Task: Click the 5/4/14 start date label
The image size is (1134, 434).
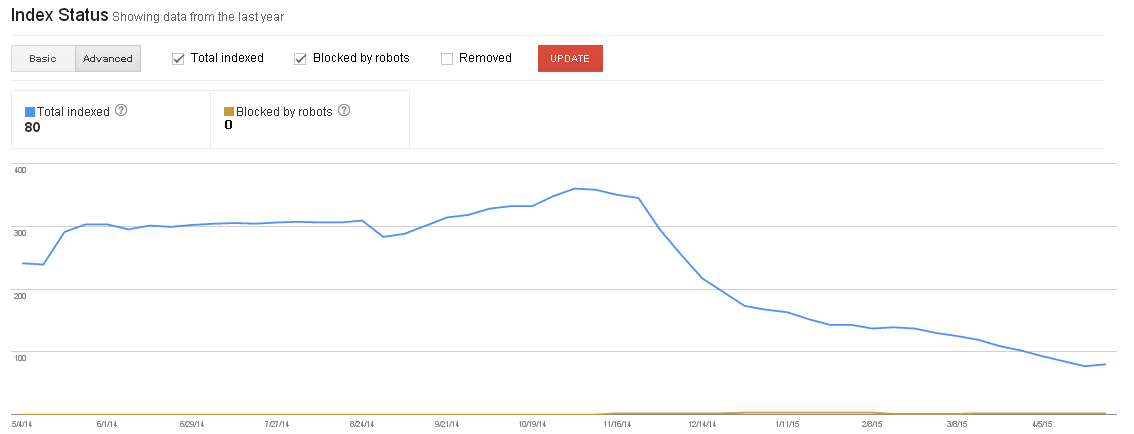Action: pyautogui.click(x=23, y=424)
